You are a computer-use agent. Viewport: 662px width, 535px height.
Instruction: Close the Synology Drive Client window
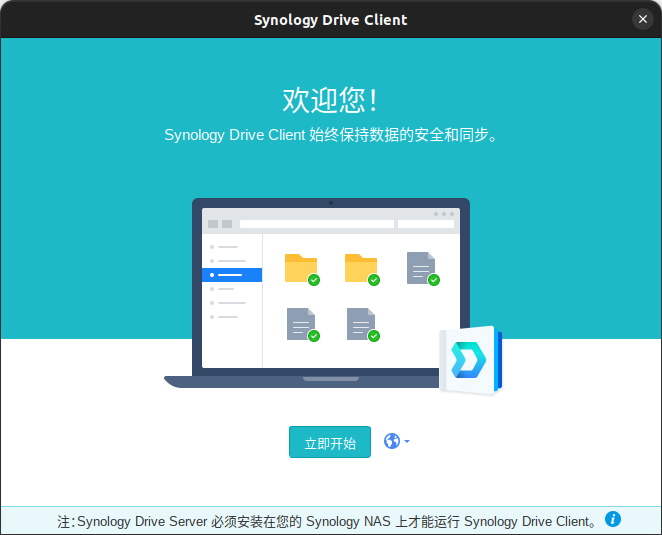tap(643, 19)
